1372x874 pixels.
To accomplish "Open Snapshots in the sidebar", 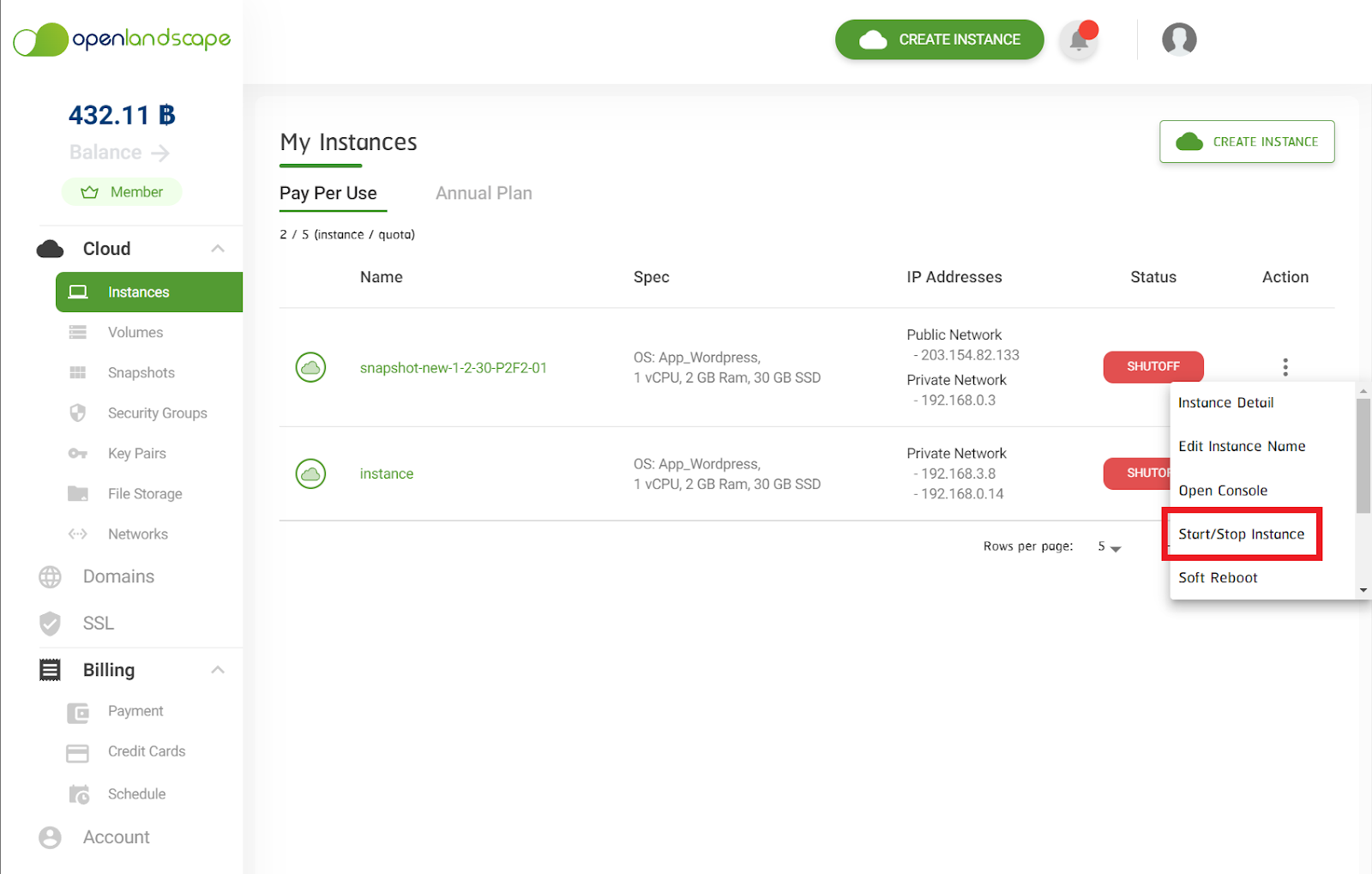I will coord(141,372).
